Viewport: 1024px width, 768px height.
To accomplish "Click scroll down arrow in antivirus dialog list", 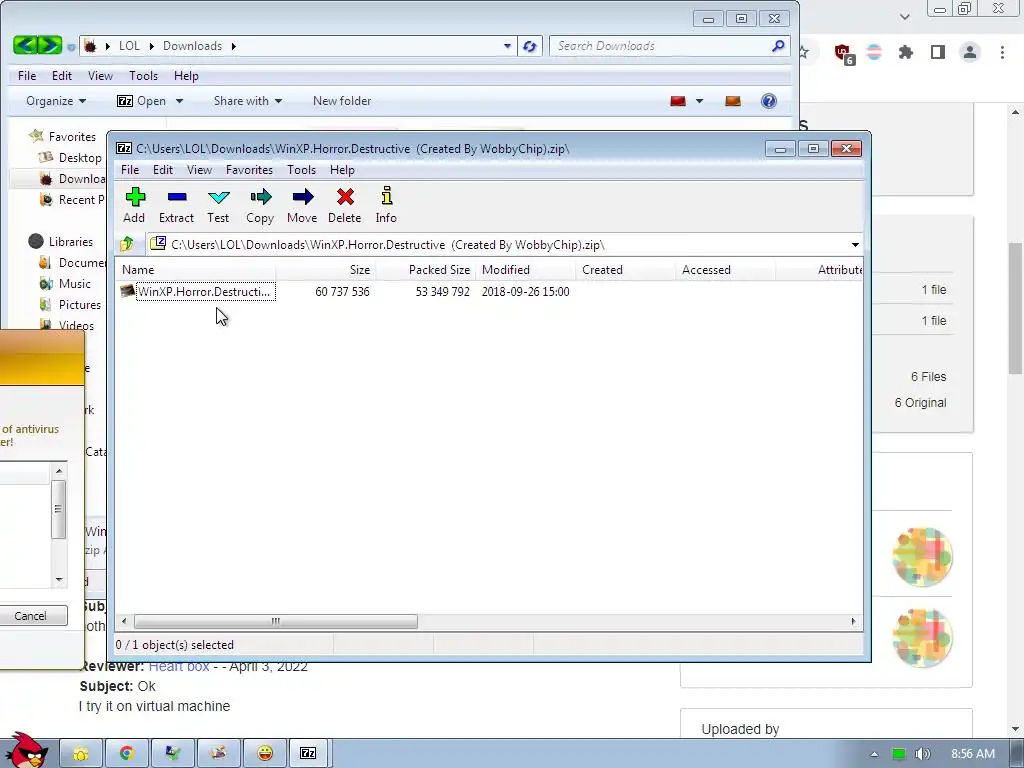I will coord(59,580).
